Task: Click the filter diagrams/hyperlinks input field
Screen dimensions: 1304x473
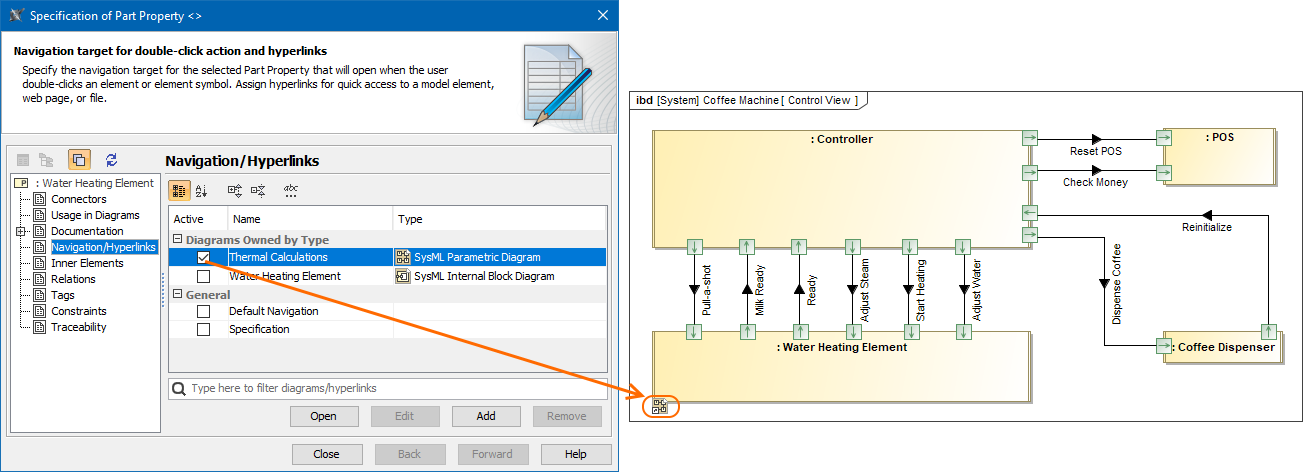Action: [388, 388]
